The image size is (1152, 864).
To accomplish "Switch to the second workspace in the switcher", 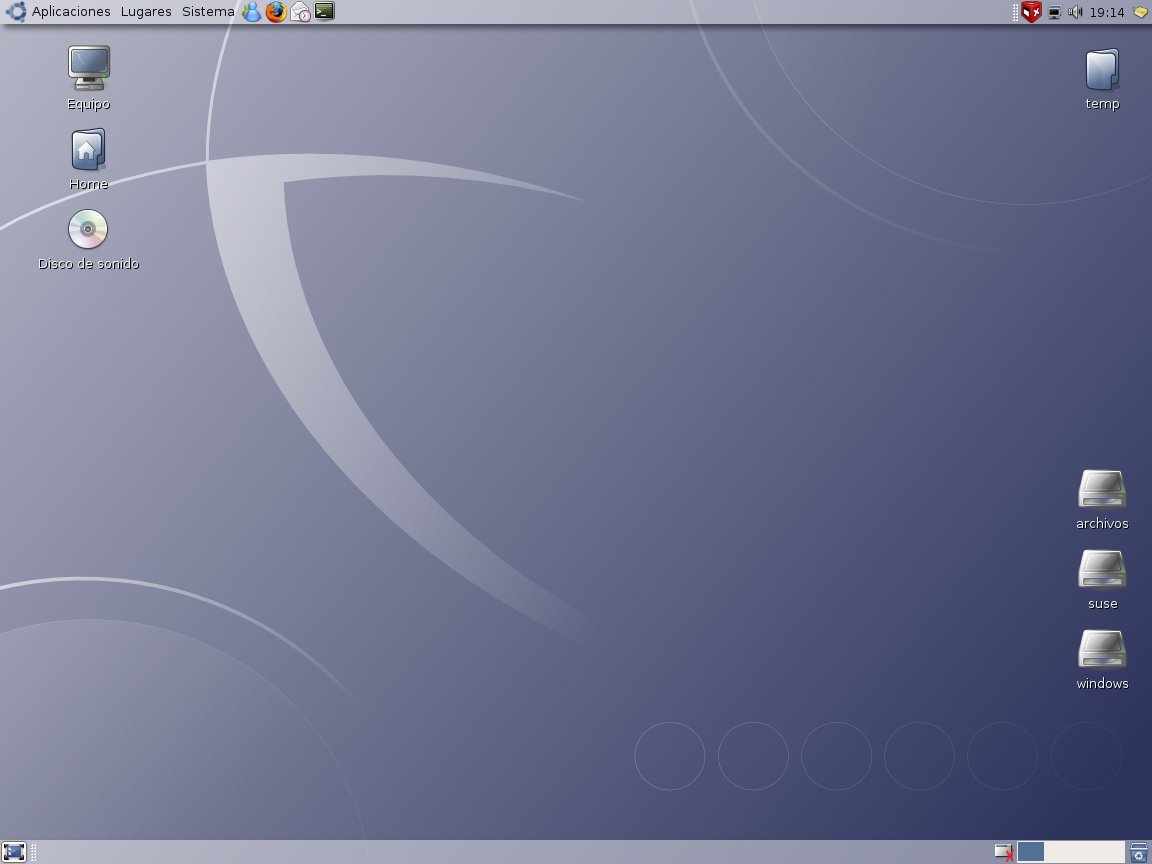I will point(1057,852).
